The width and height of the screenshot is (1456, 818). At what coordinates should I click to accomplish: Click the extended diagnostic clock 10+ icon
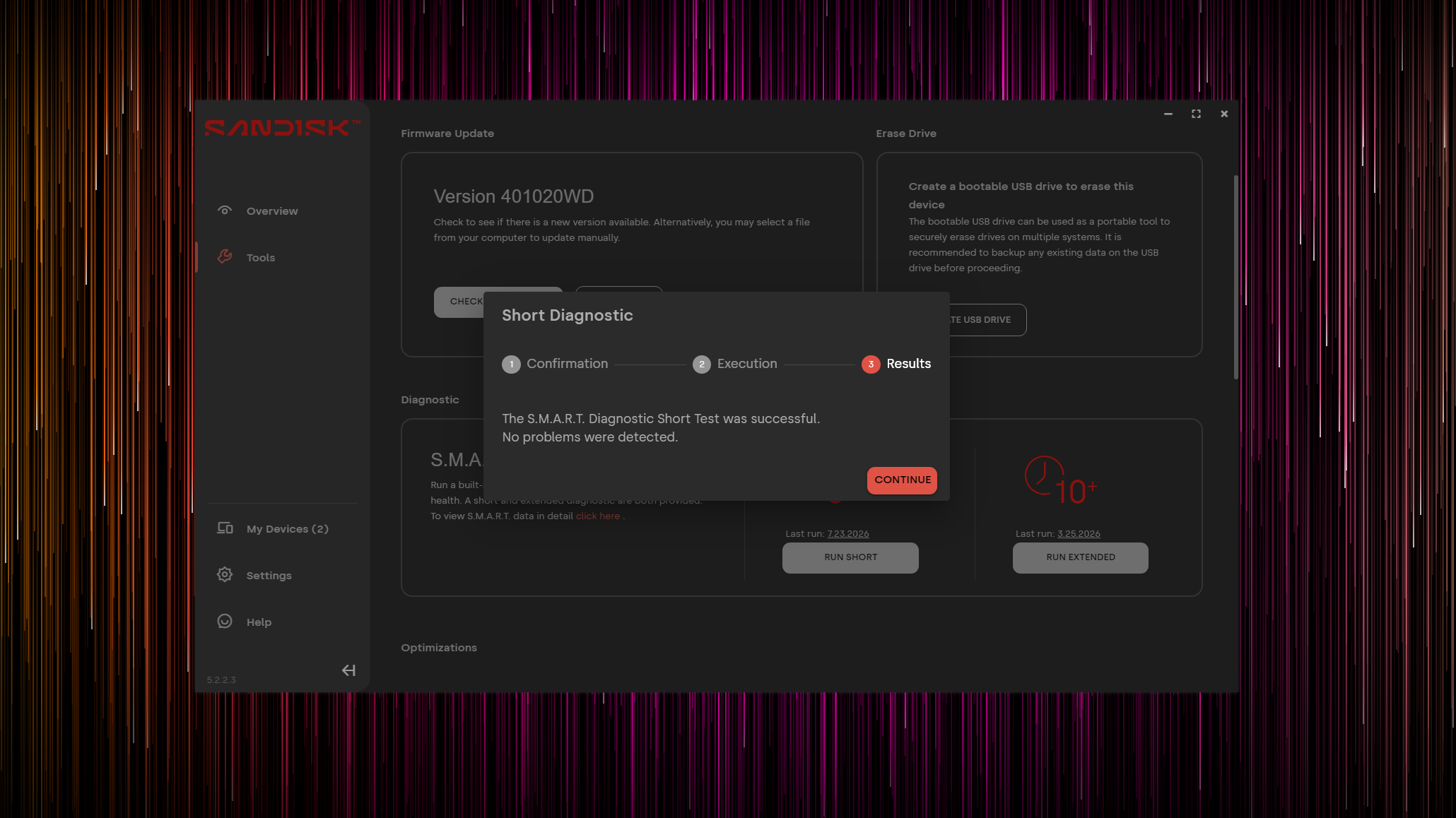pyautogui.click(x=1061, y=480)
